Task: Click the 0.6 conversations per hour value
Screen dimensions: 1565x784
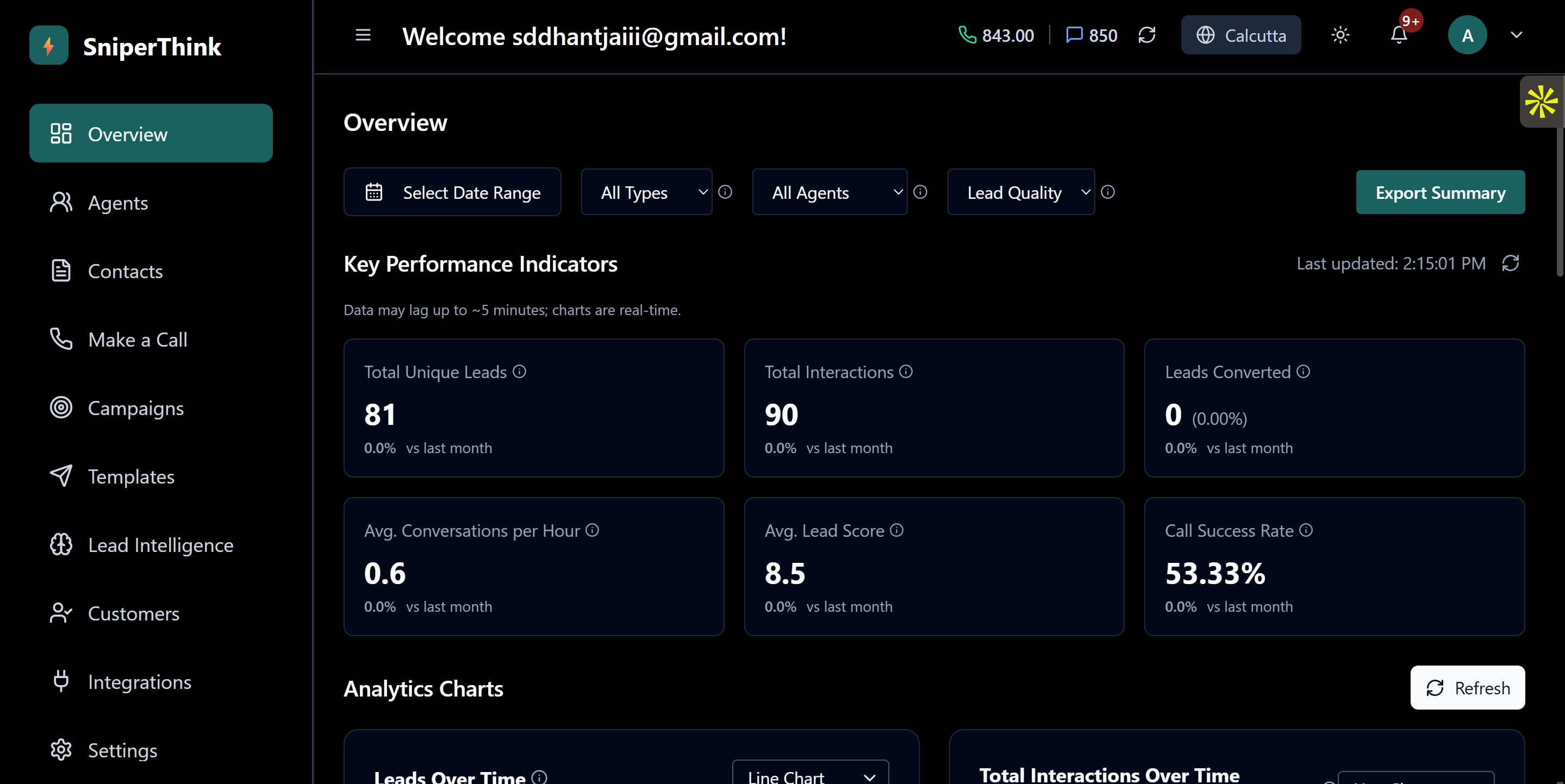Action: [384, 573]
